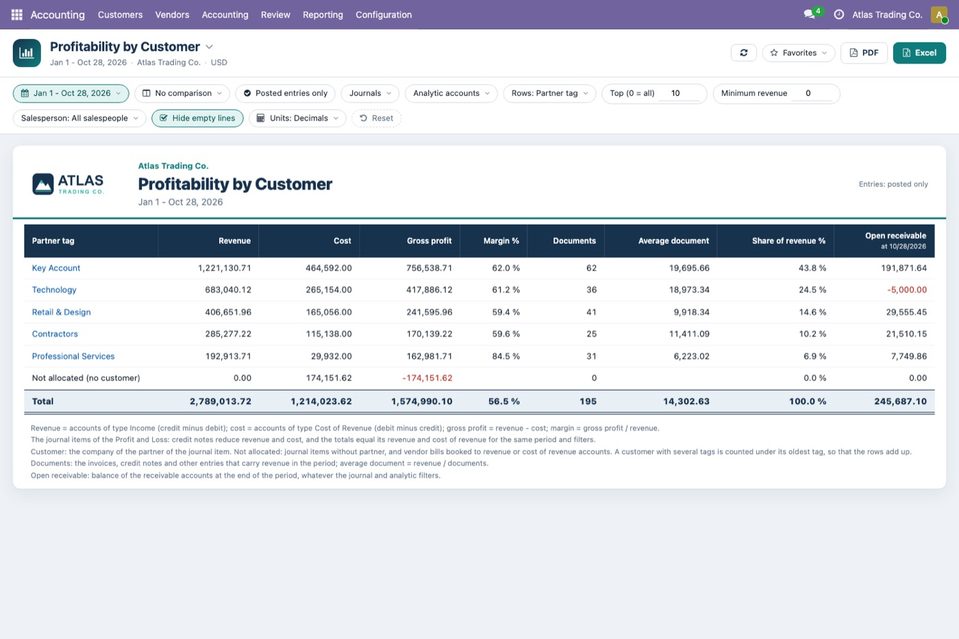Open the Accounting menu item

(x=224, y=14)
